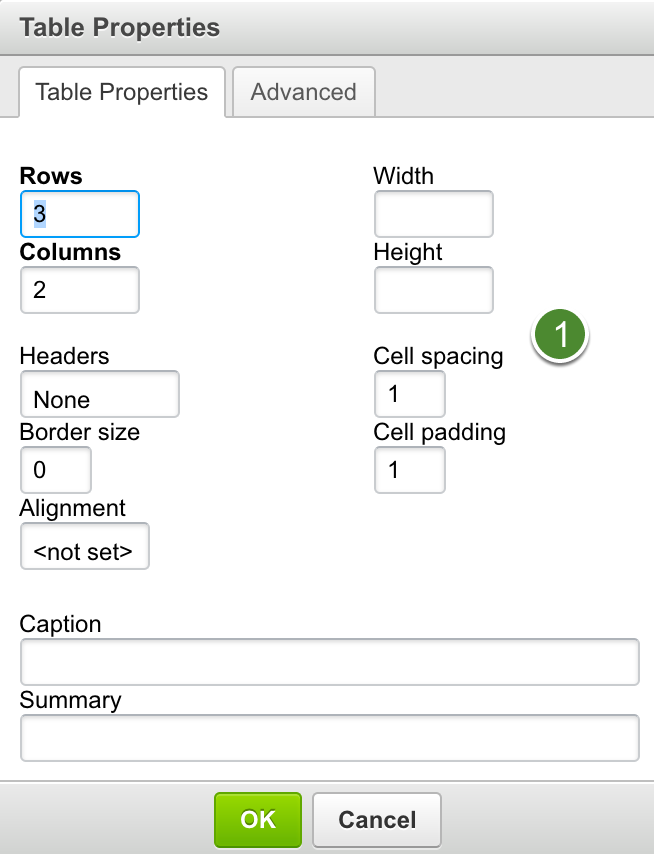Screen dimensions: 654x854
Task: Cancel the table properties dialog
Action: coord(377,820)
